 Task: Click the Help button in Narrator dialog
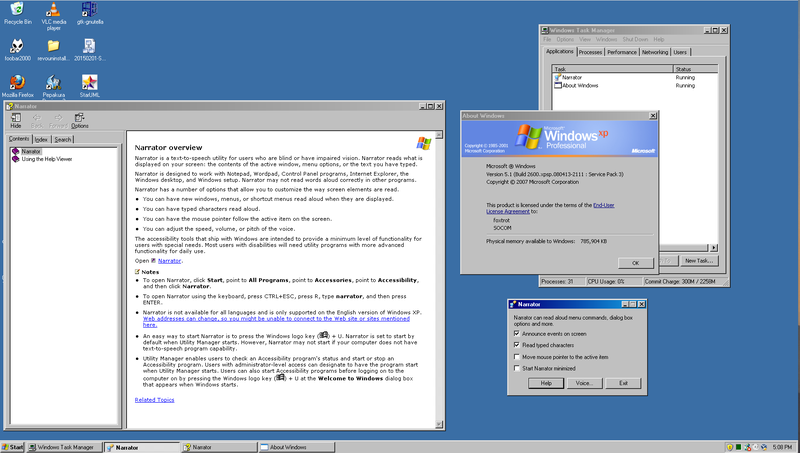545,383
